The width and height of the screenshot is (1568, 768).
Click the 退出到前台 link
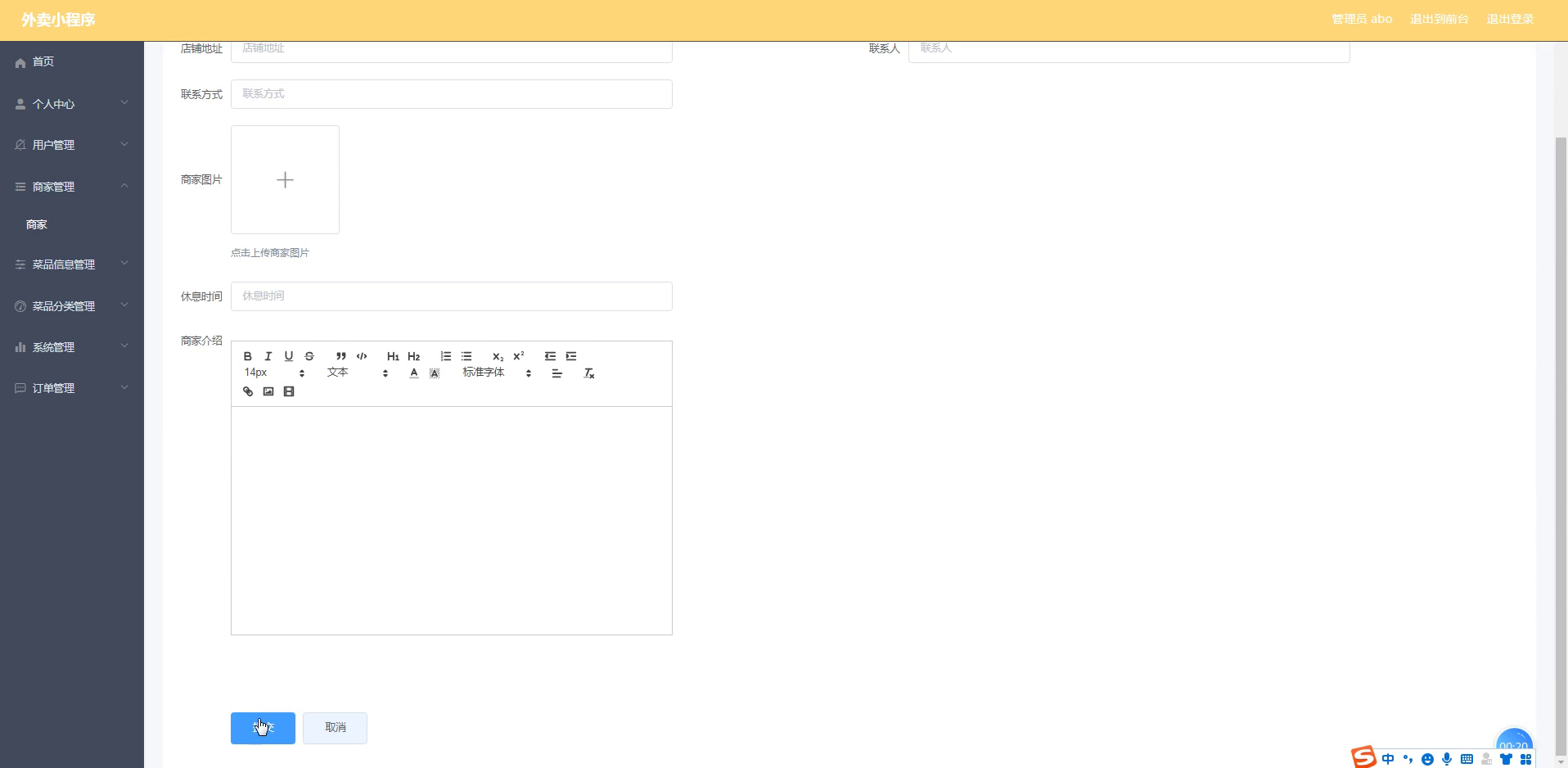[1439, 19]
